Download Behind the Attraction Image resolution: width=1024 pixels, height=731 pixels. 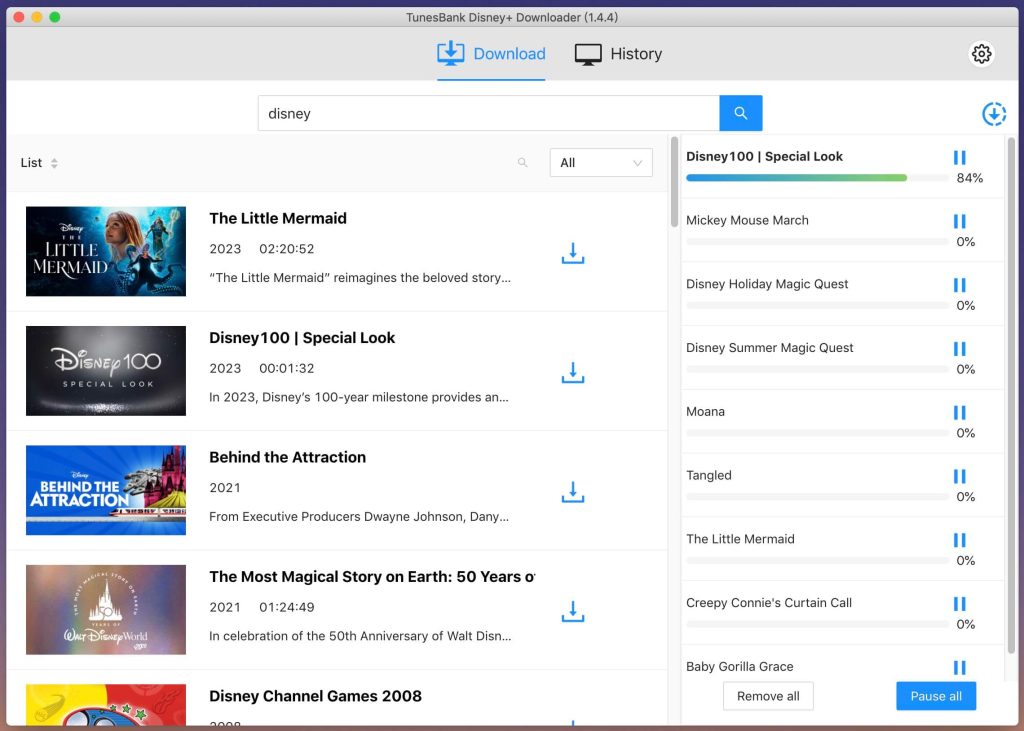[x=572, y=492]
